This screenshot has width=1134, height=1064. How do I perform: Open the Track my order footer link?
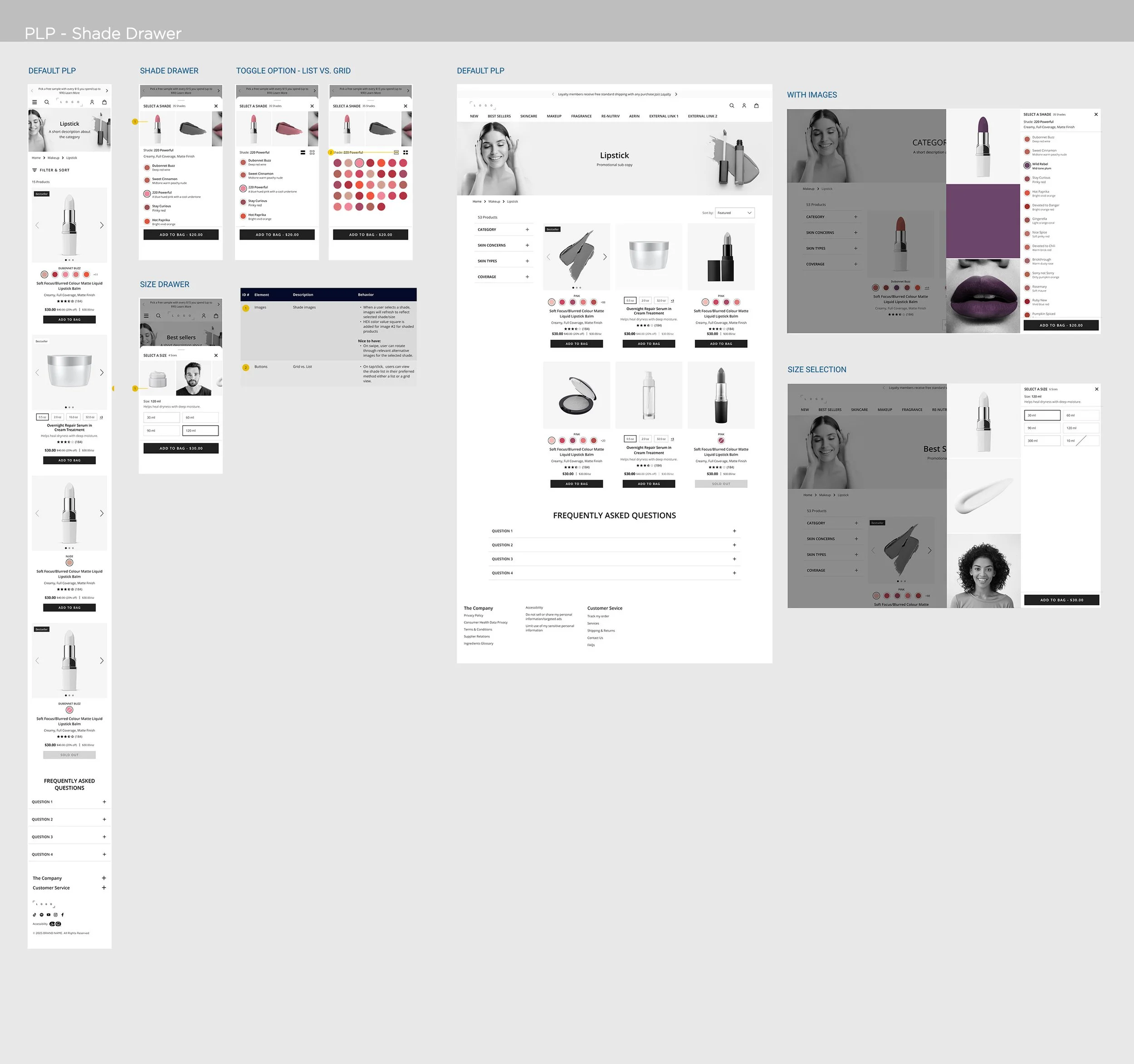coord(598,616)
